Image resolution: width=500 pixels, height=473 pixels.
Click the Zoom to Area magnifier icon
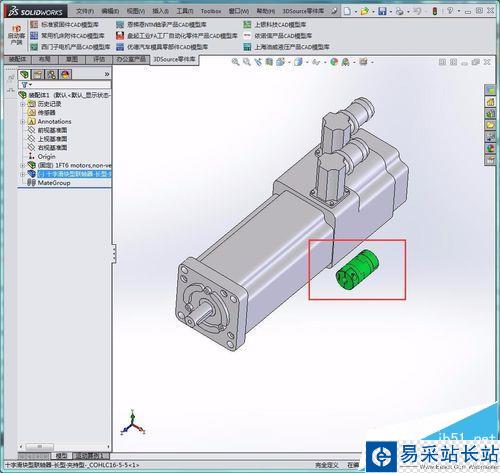click(247, 62)
